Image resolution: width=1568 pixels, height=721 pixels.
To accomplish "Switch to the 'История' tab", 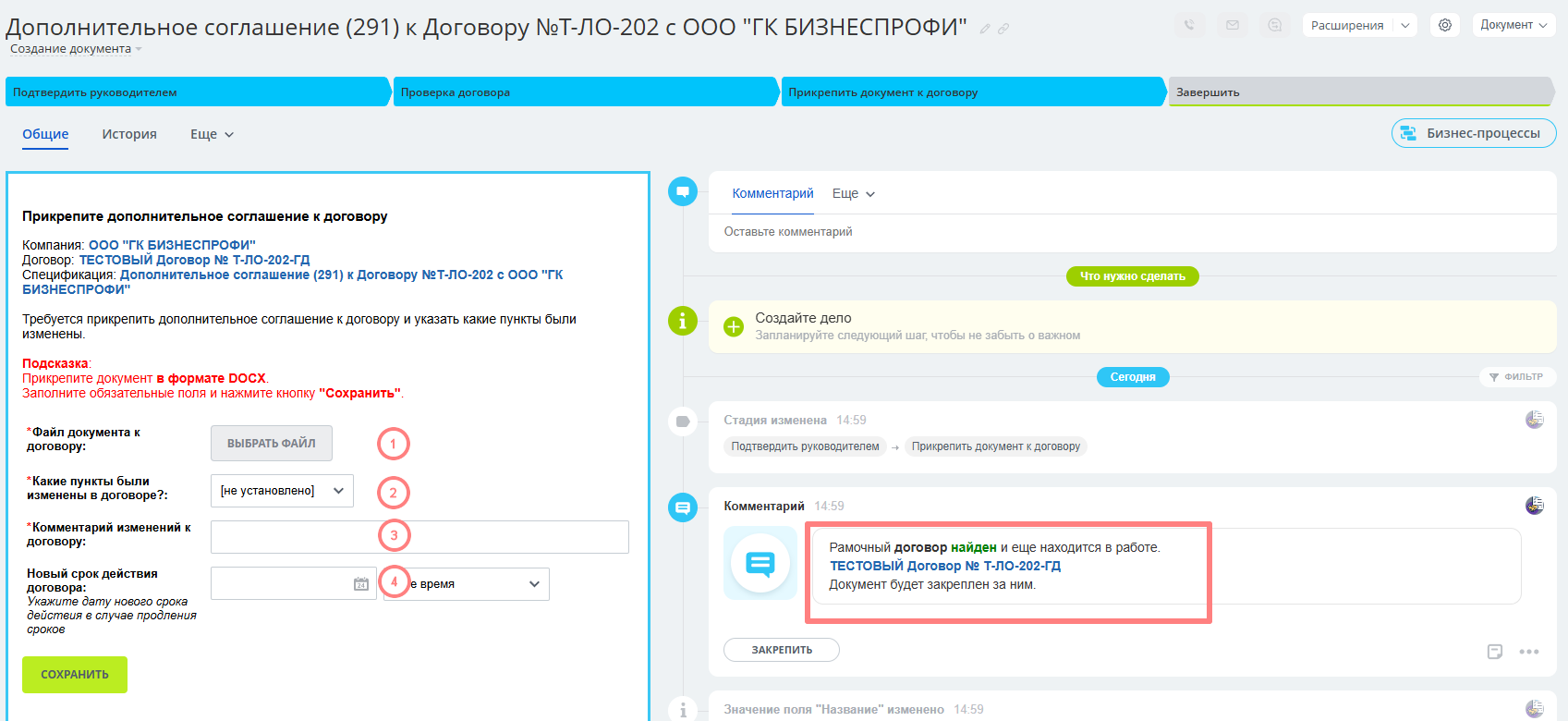I will [129, 134].
